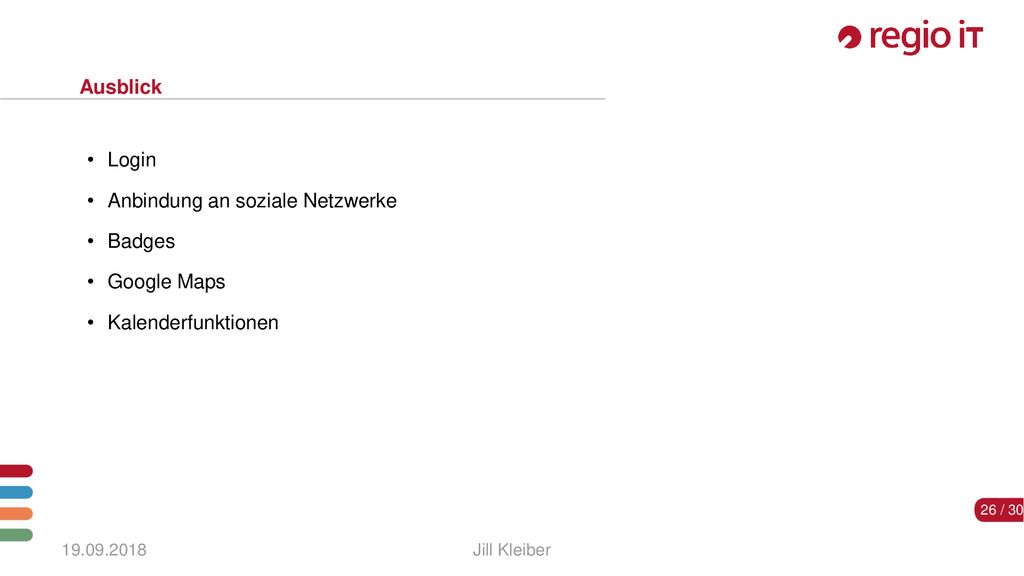Click the regio iT logo
Image resolution: width=1024 pixels, height=576 pixels.
[x=910, y=37]
